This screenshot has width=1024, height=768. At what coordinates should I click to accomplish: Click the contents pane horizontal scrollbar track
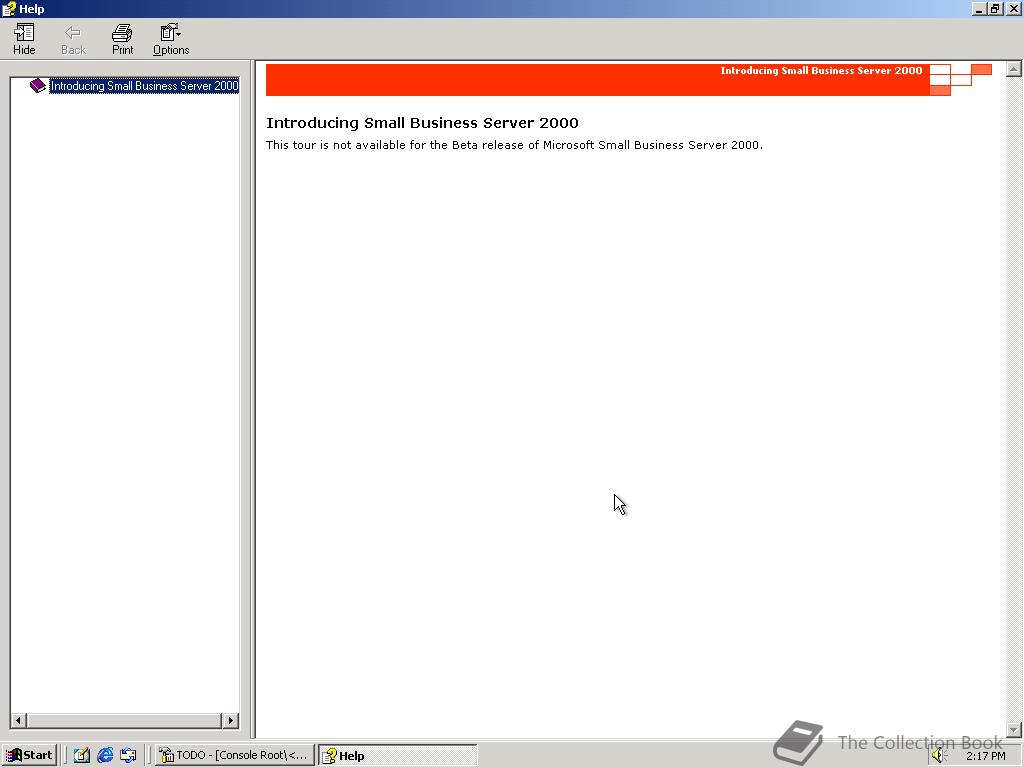point(124,721)
